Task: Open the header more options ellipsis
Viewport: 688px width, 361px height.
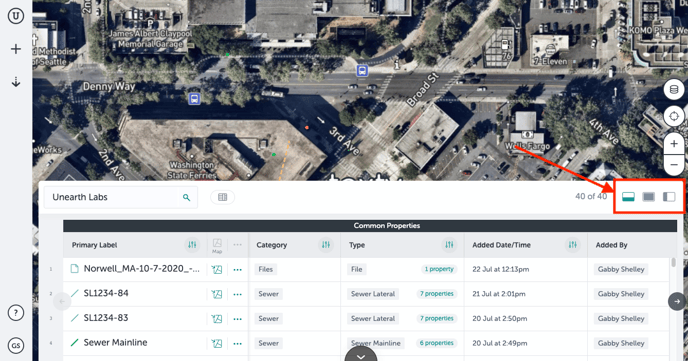Action: click(x=237, y=244)
